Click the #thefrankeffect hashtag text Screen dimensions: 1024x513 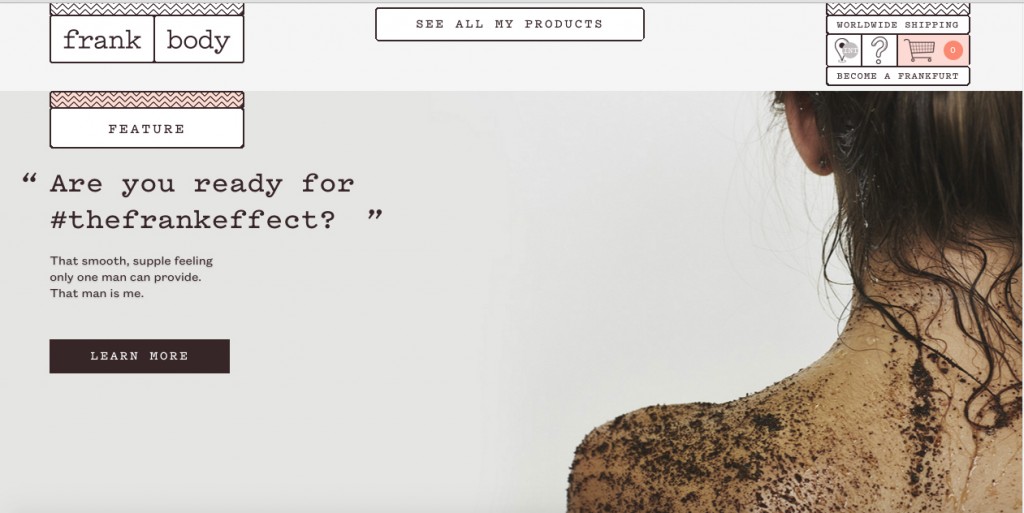(x=193, y=220)
